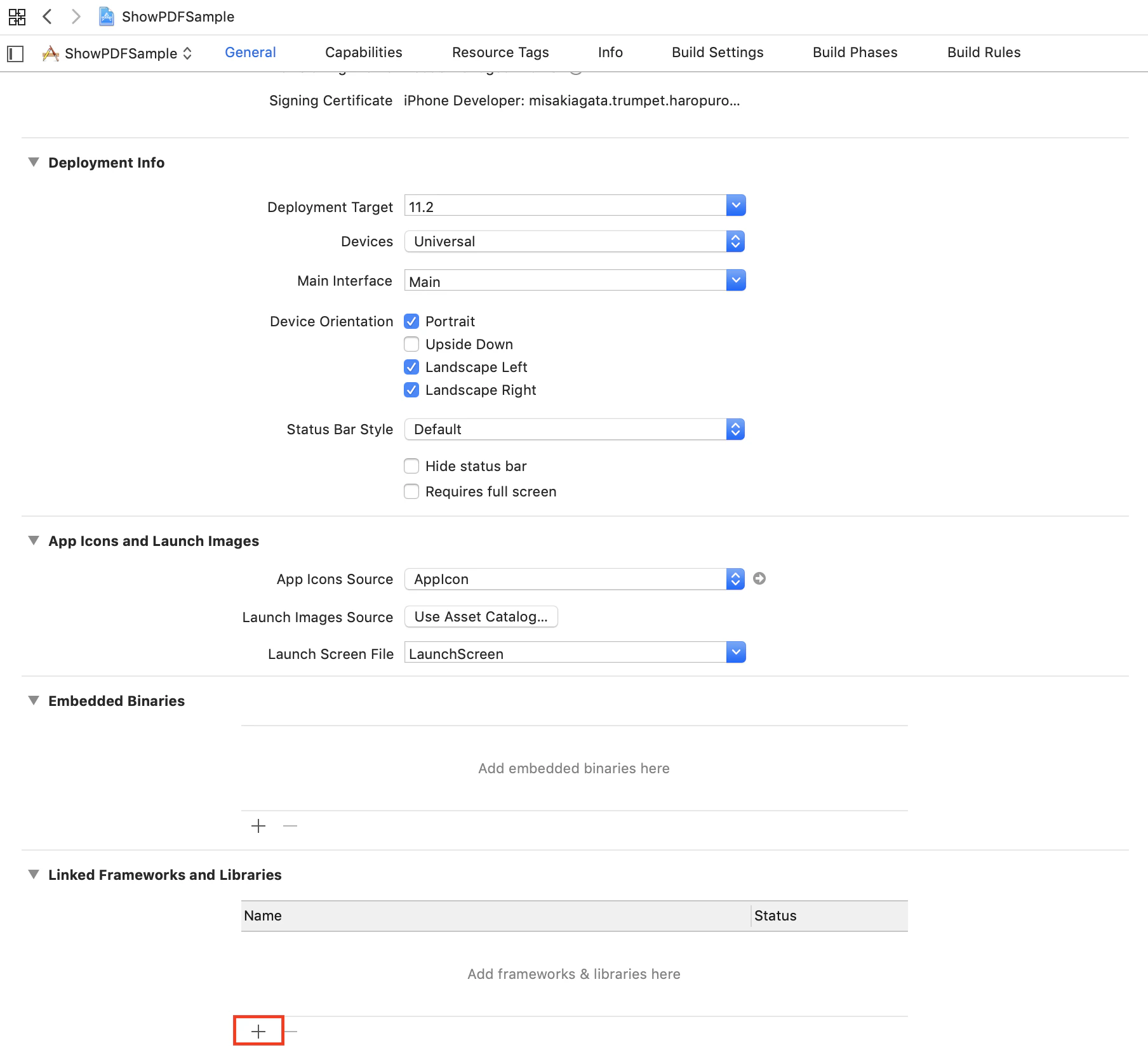Enable Requires full screen
The image size is (1148, 1050).
click(411, 491)
